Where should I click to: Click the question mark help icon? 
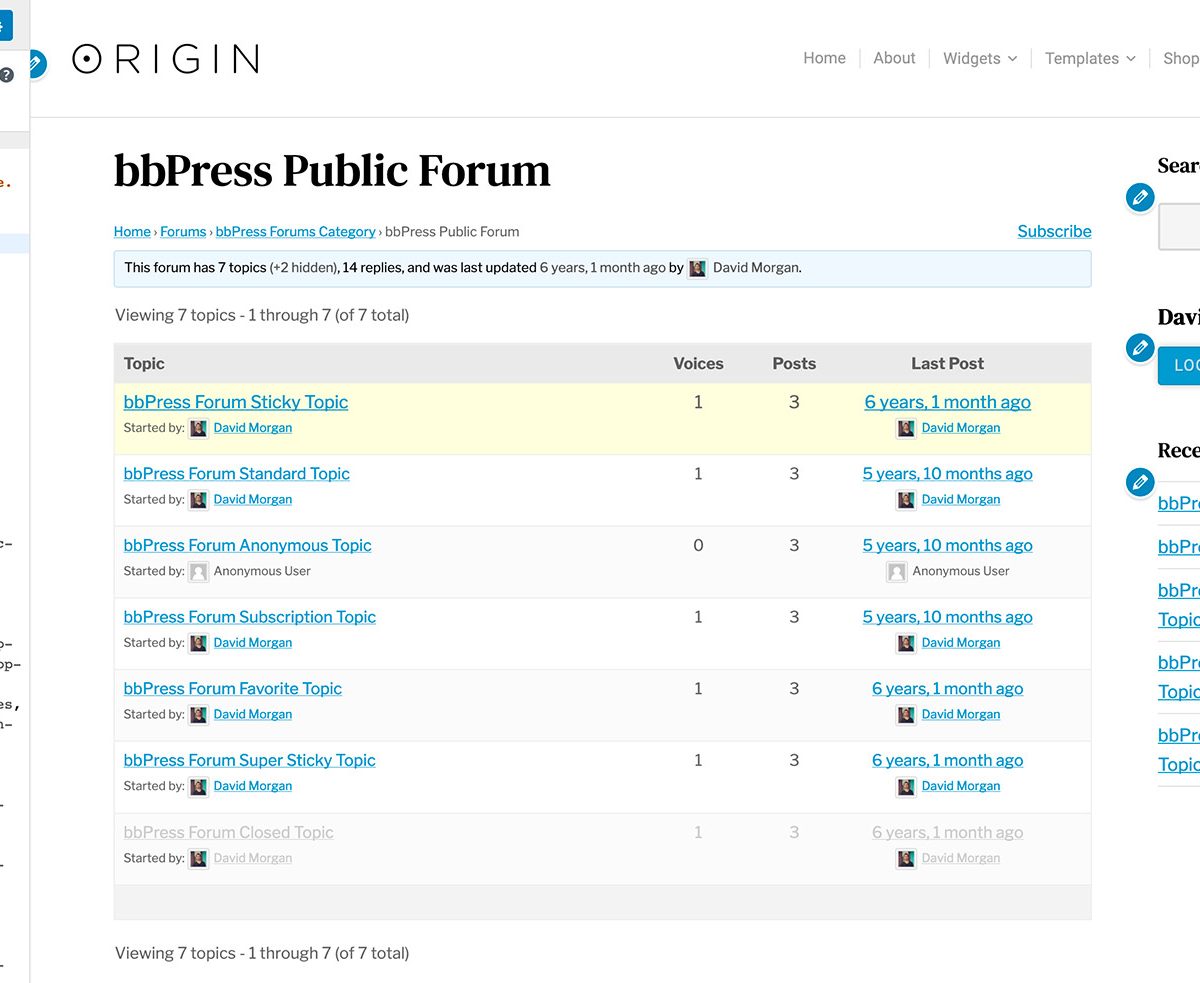coord(7,75)
